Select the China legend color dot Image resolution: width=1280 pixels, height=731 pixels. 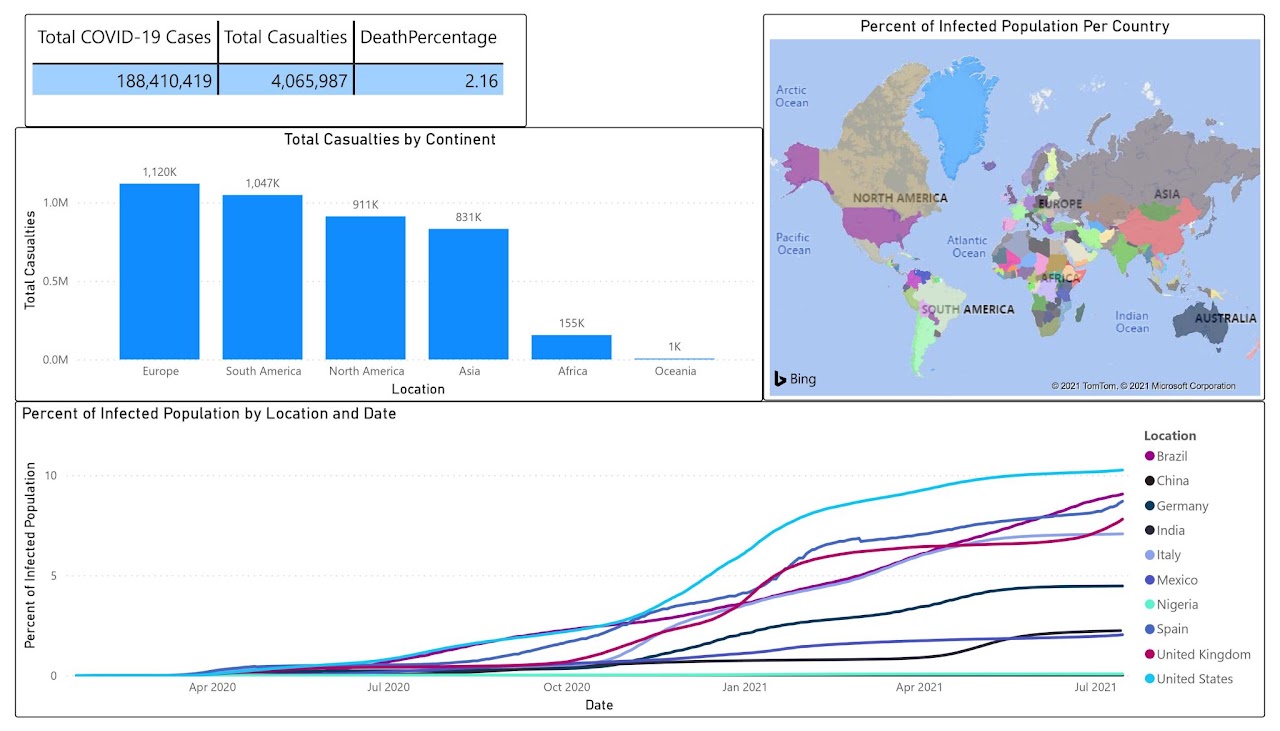[x=1150, y=481]
